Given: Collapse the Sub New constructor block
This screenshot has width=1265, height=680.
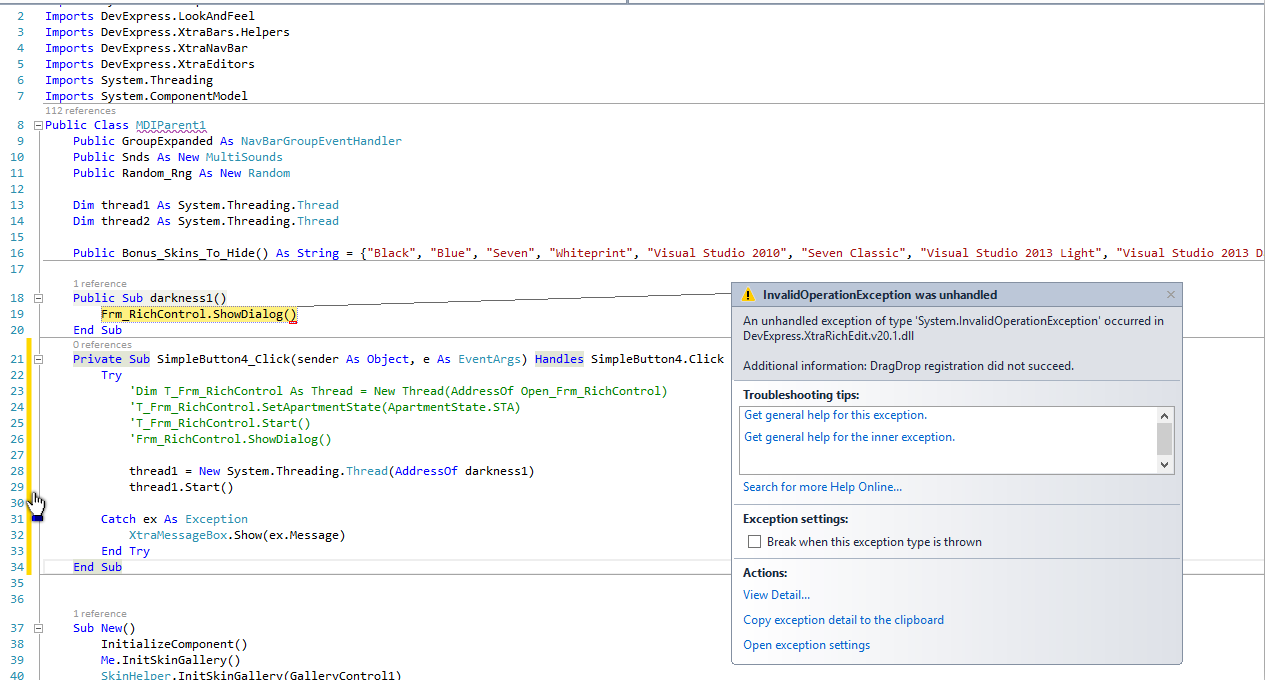Looking at the screenshot, I should click(x=38, y=628).
